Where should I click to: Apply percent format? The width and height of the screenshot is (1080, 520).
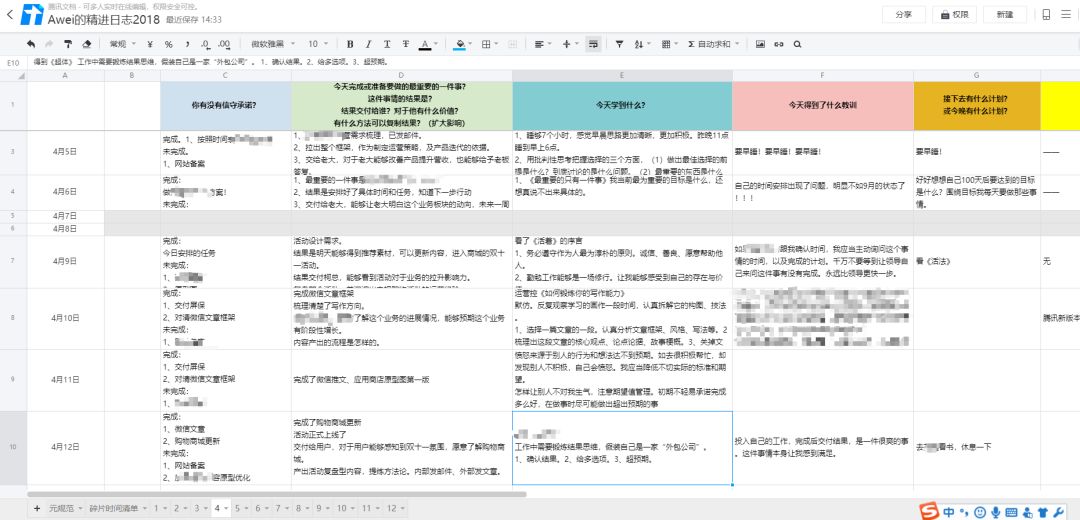[168, 44]
